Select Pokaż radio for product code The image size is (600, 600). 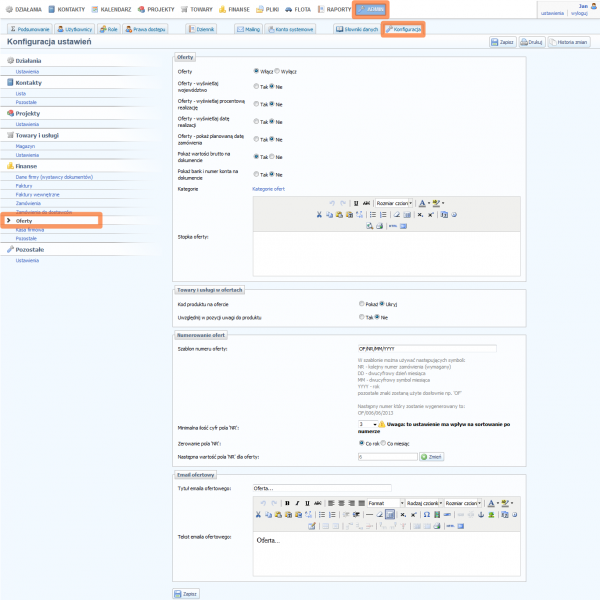tap(361, 302)
